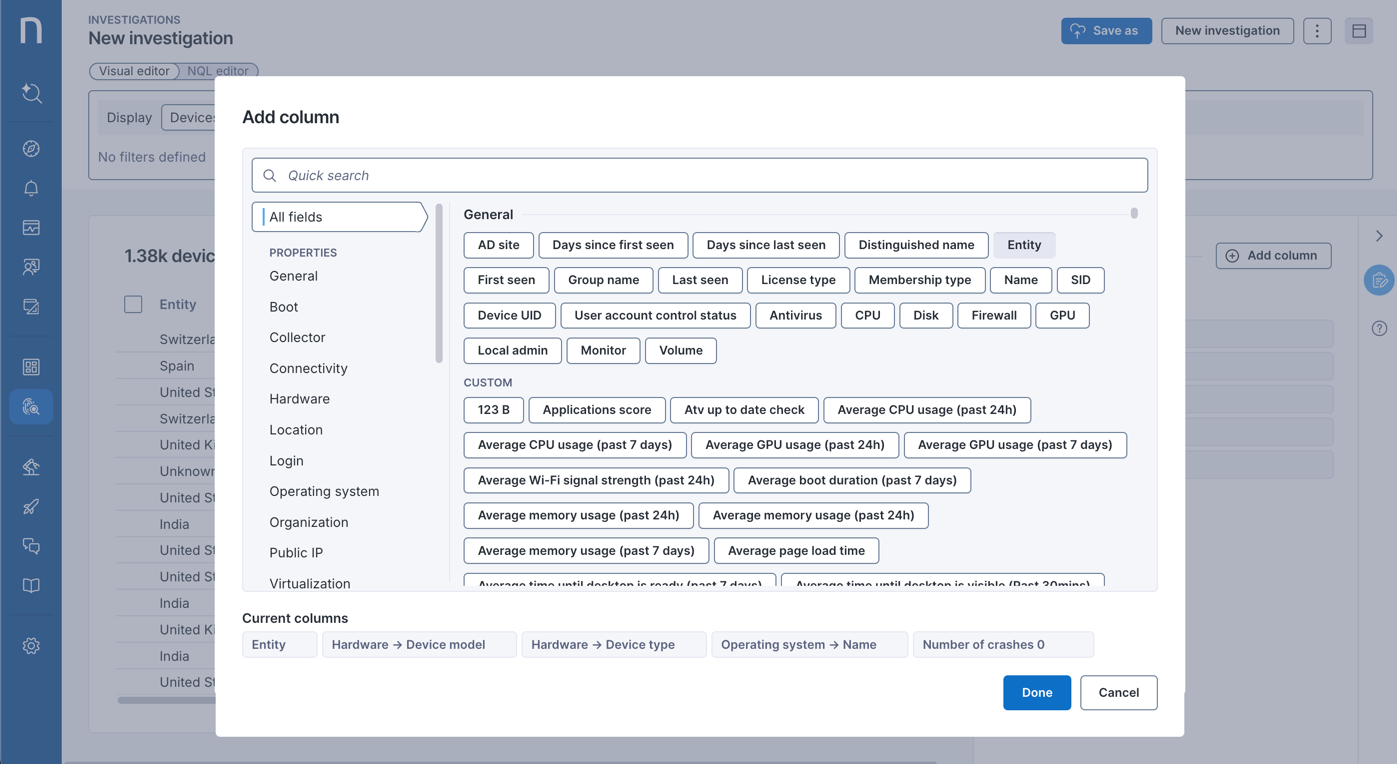Open the settings gear icon
Screen dimensions: 1397x764
(x=31, y=646)
